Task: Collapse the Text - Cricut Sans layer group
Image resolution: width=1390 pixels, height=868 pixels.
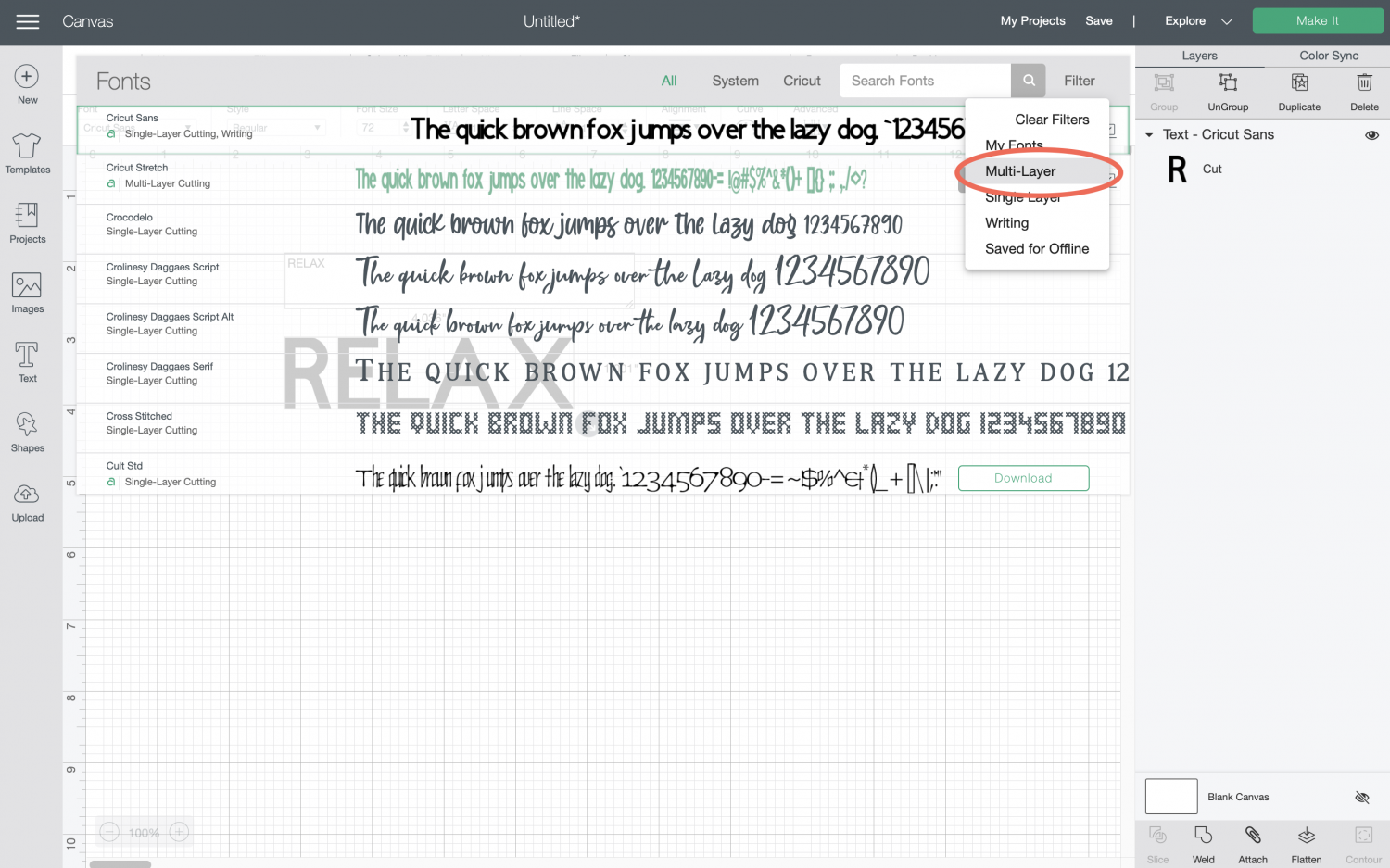Action: tap(1149, 135)
